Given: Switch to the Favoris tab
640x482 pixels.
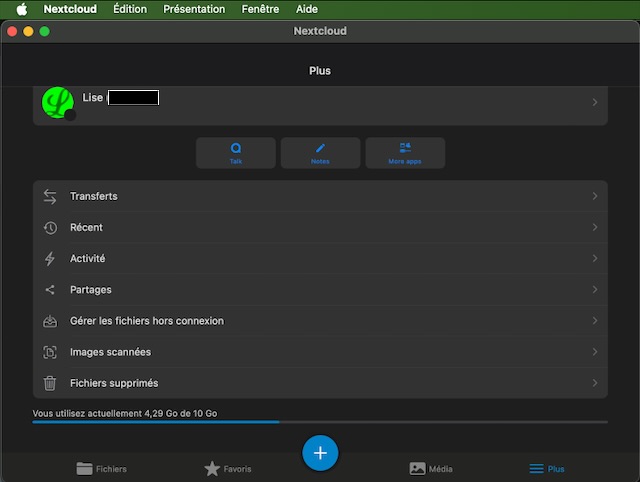Looking at the screenshot, I should [x=228, y=468].
